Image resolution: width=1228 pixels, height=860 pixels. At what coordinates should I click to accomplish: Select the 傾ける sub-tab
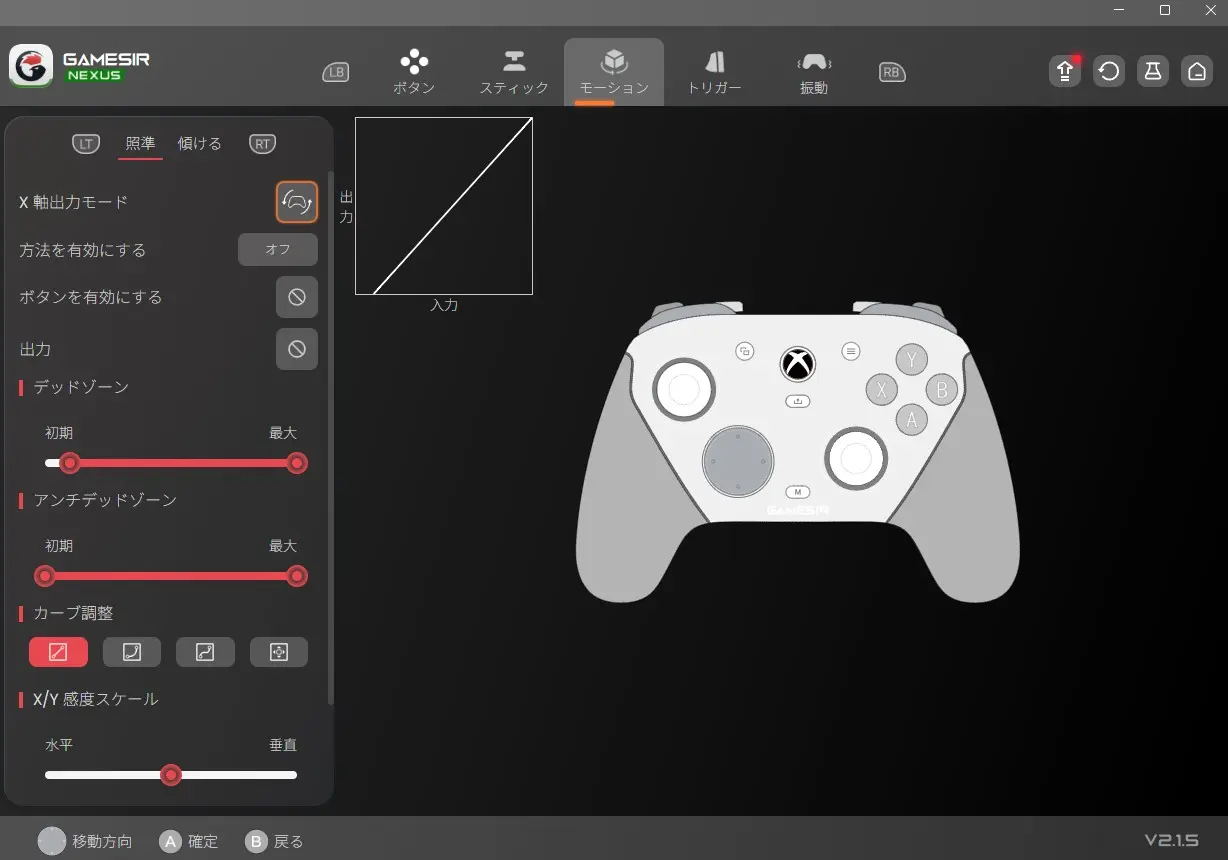coord(199,143)
